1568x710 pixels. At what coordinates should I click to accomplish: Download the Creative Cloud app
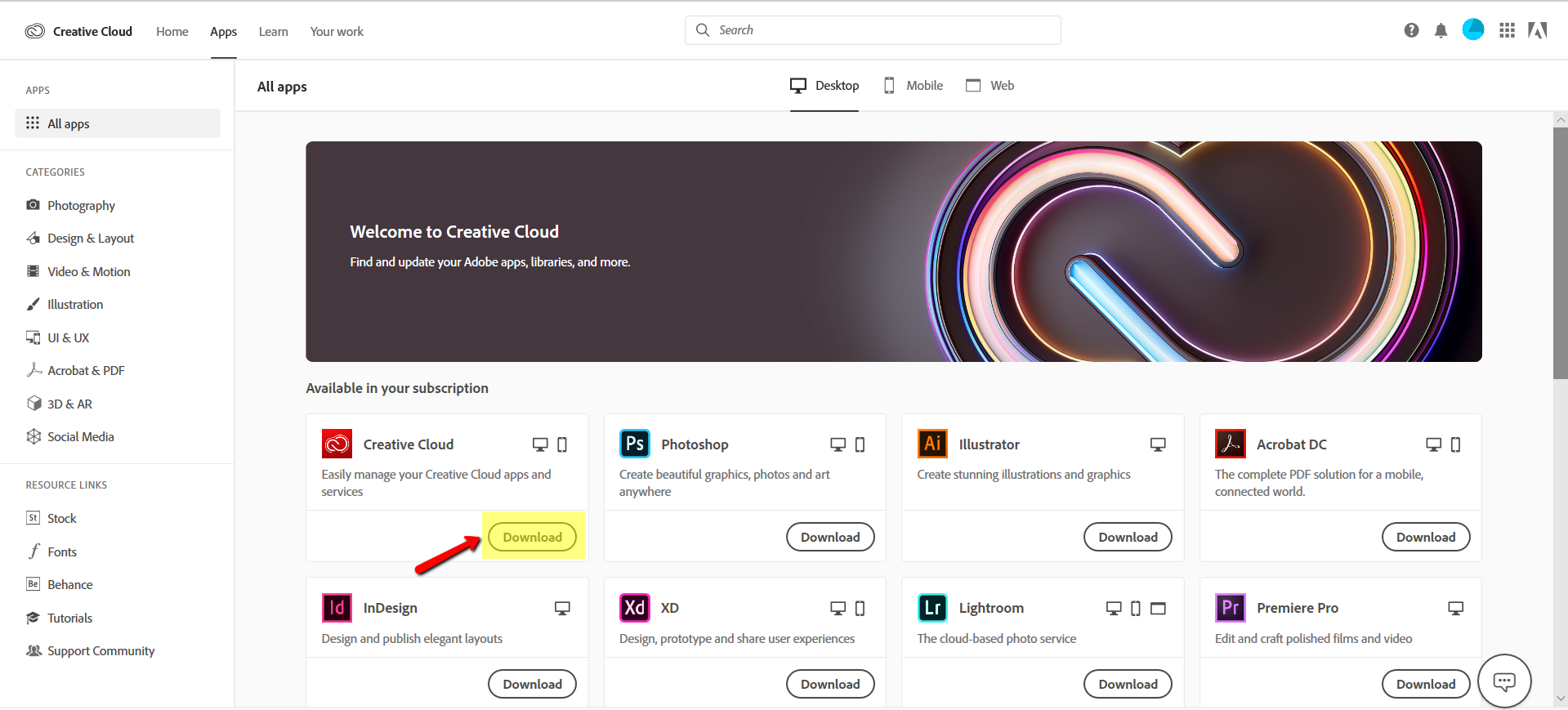pos(532,537)
